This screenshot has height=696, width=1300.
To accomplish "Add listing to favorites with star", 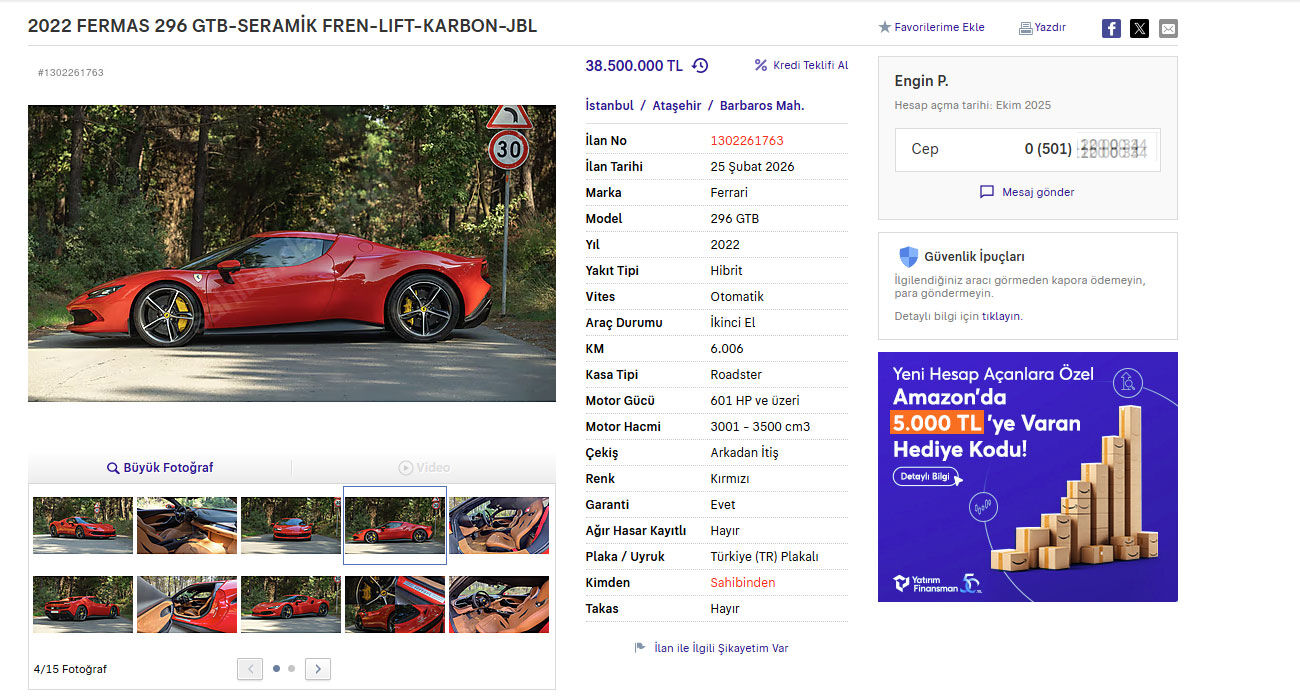I will (x=884, y=28).
